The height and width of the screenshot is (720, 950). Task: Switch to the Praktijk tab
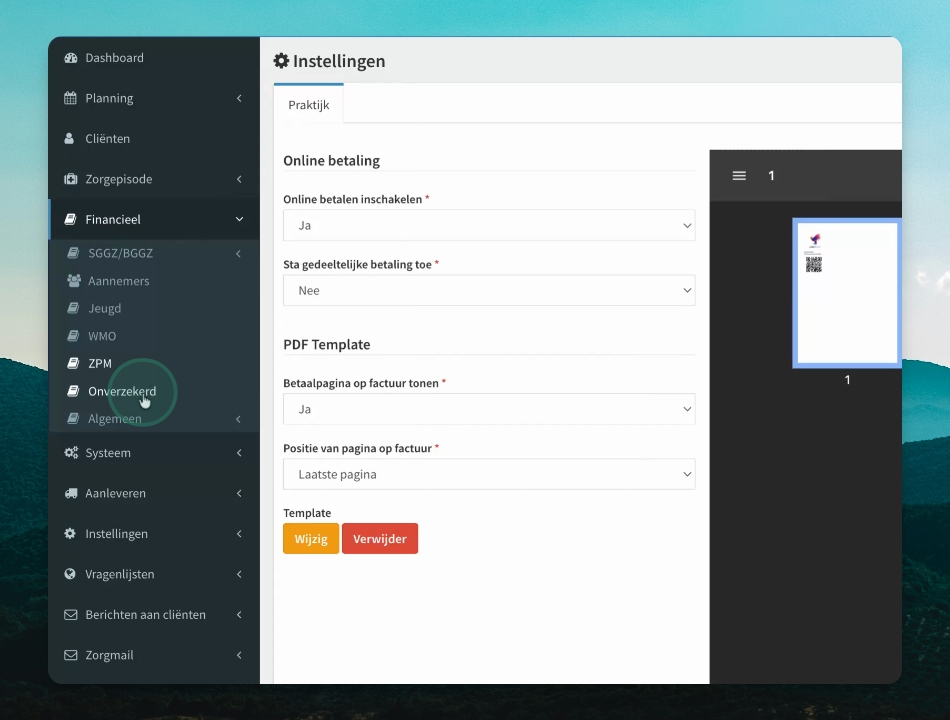tap(309, 105)
